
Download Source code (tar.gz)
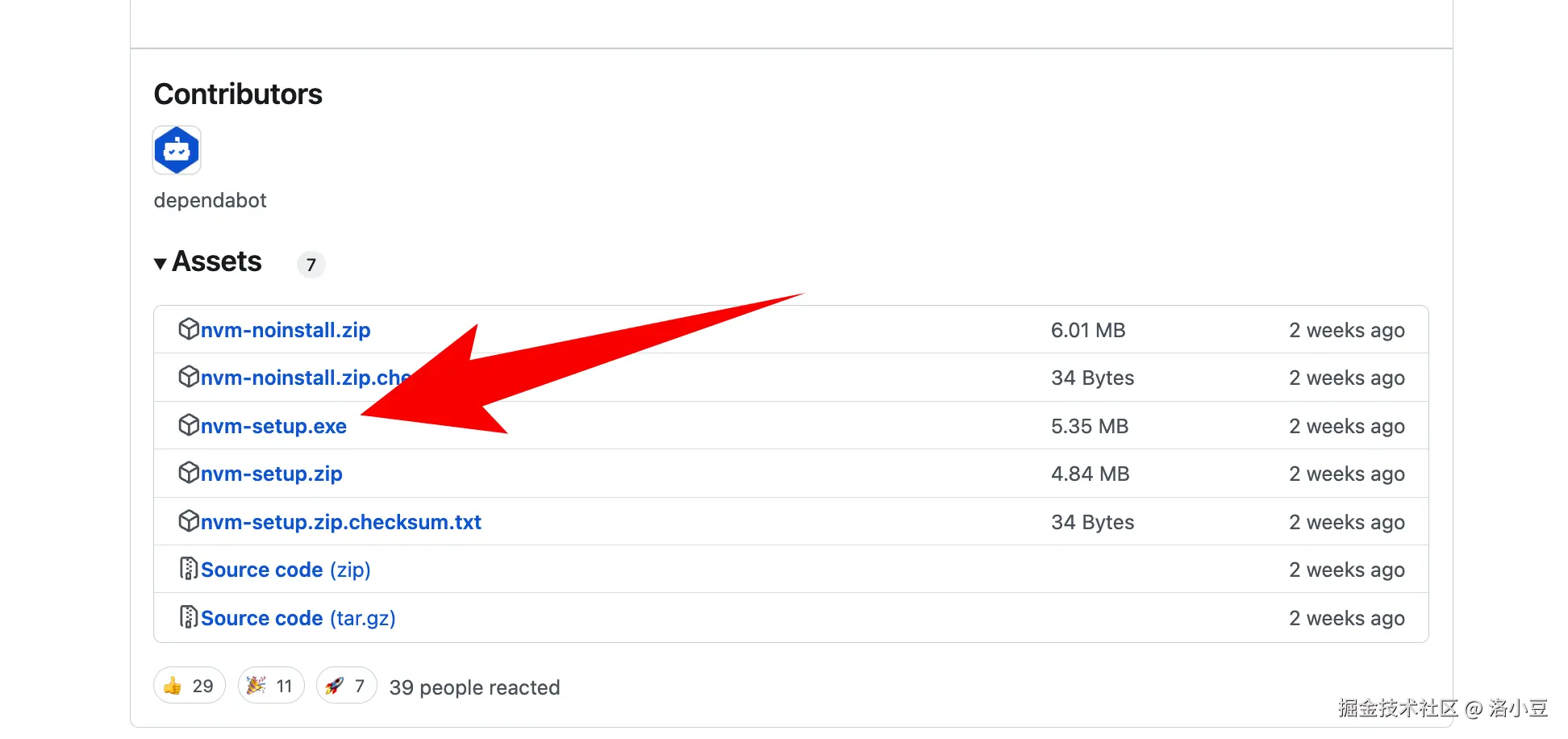point(298,618)
